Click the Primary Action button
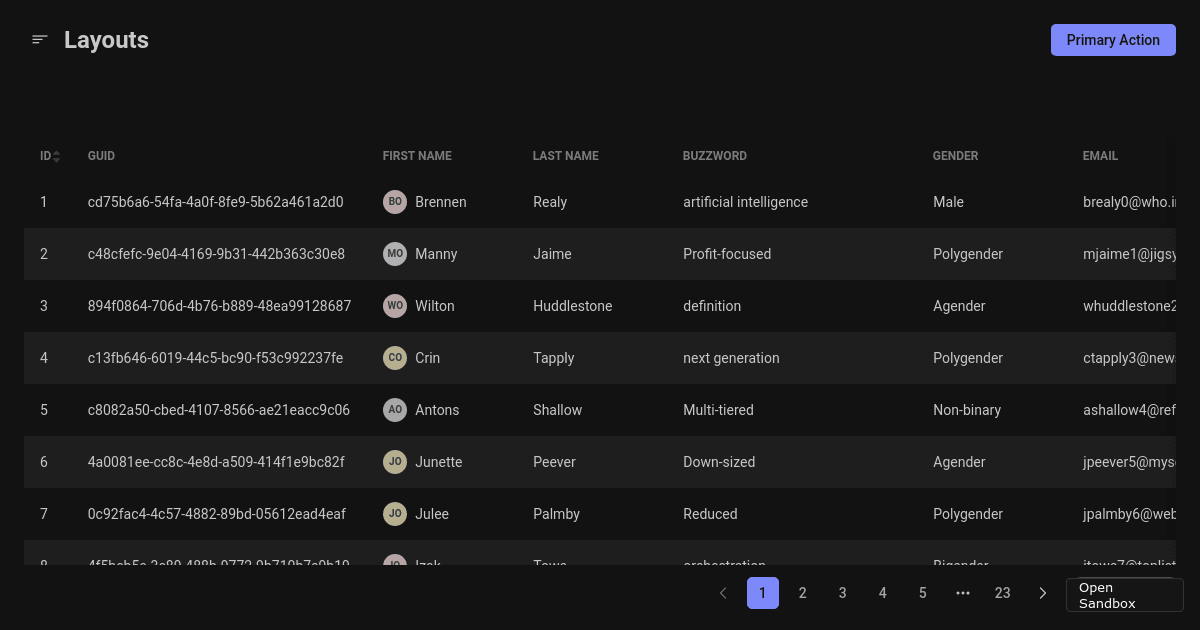The height and width of the screenshot is (630, 1200). click(x=1113, y=39)
